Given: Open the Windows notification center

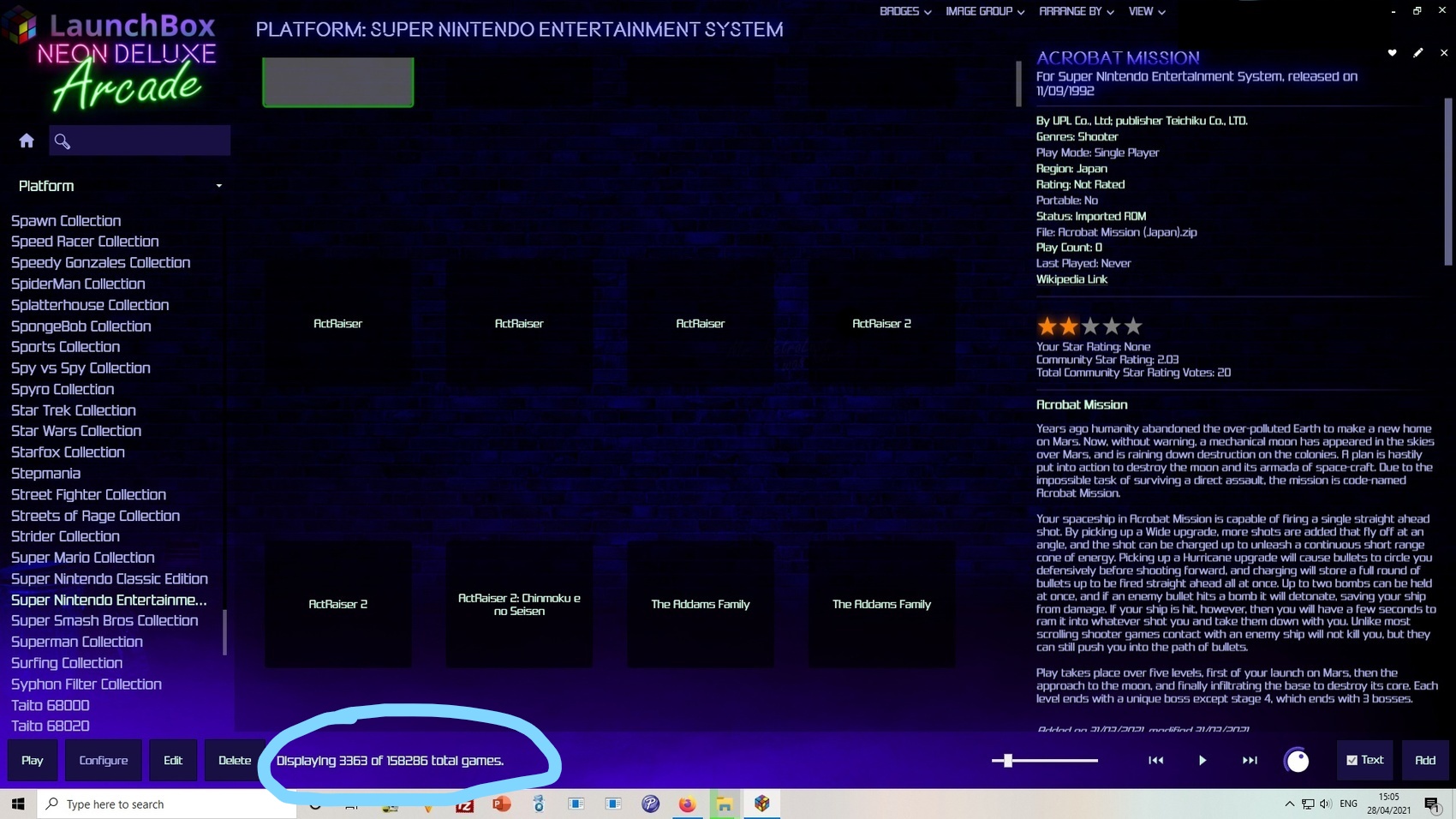Looking at the screenshot, I should click(x=1432, y=804).
